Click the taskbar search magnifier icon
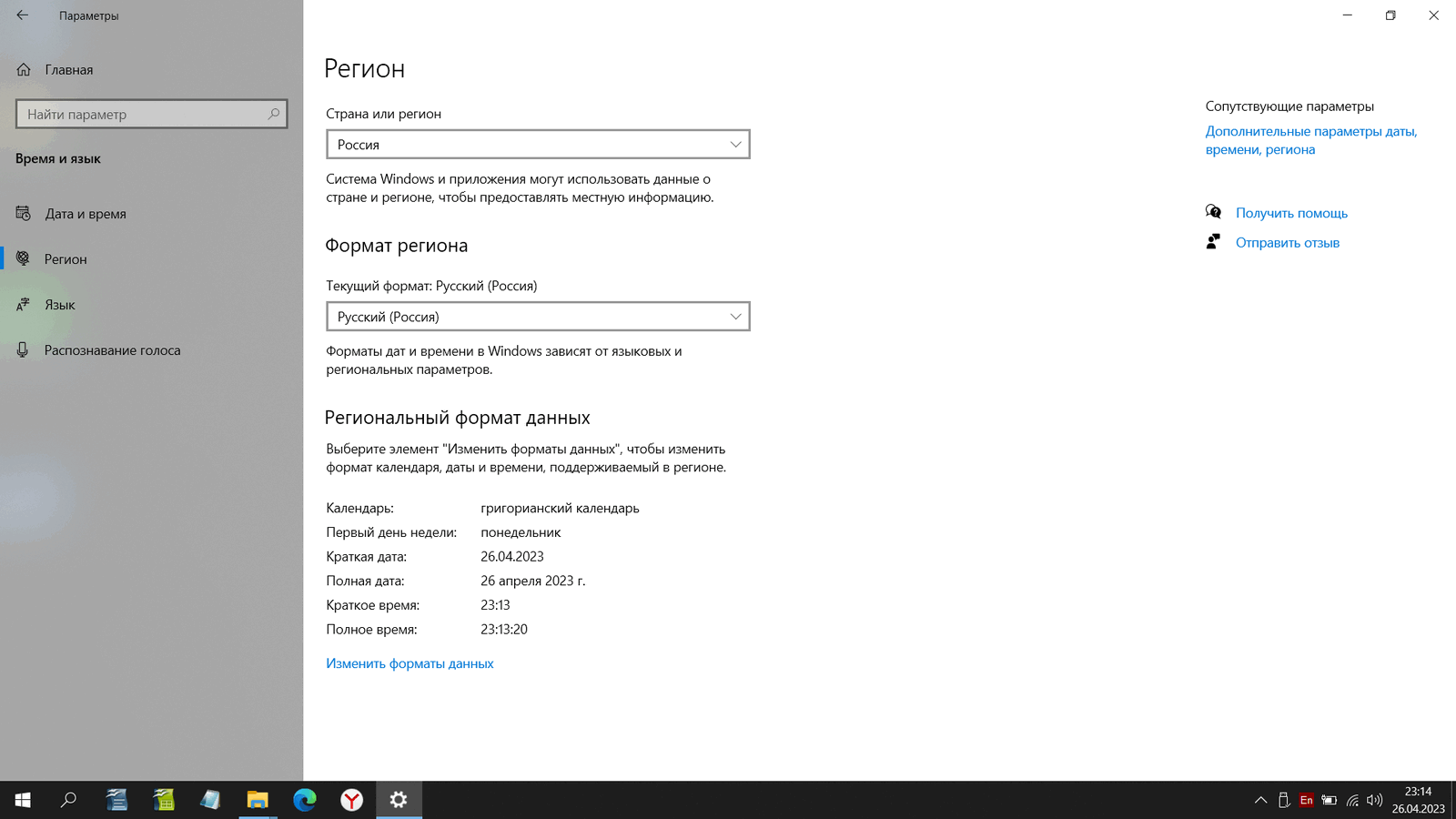The image size is (1456, 819). click(69, 800)
